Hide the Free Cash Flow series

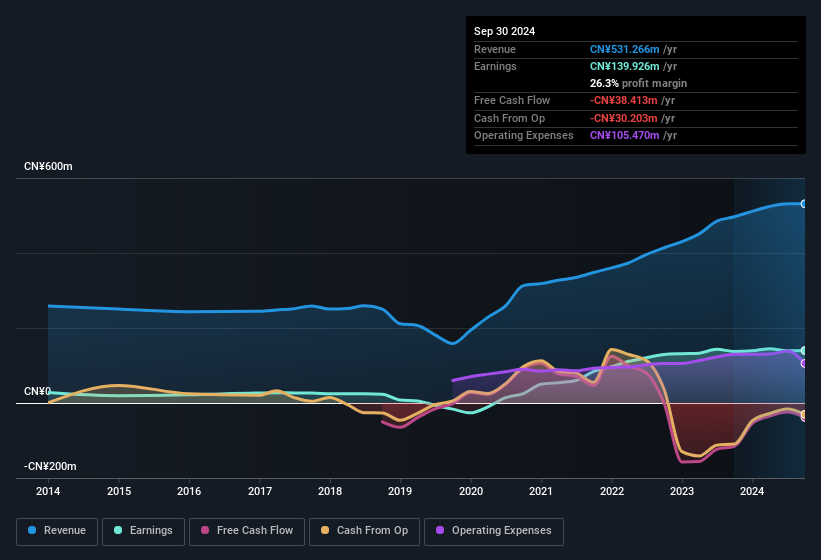tap(247, 531)
